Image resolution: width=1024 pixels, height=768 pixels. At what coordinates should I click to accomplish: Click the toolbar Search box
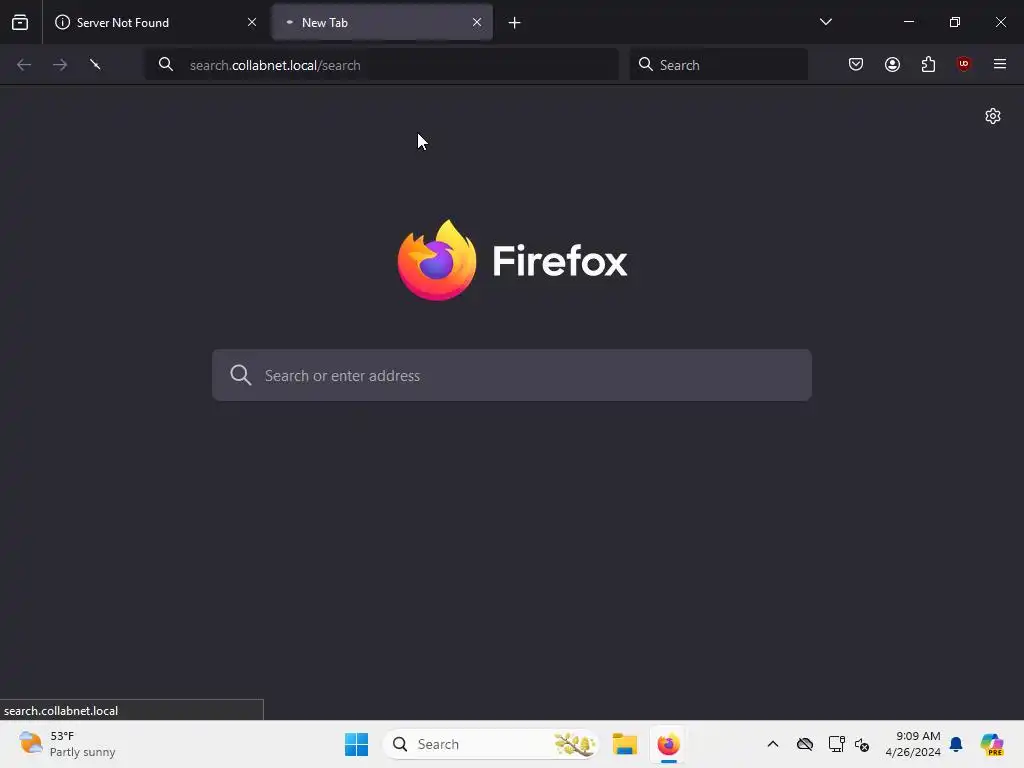coord(718,65)
